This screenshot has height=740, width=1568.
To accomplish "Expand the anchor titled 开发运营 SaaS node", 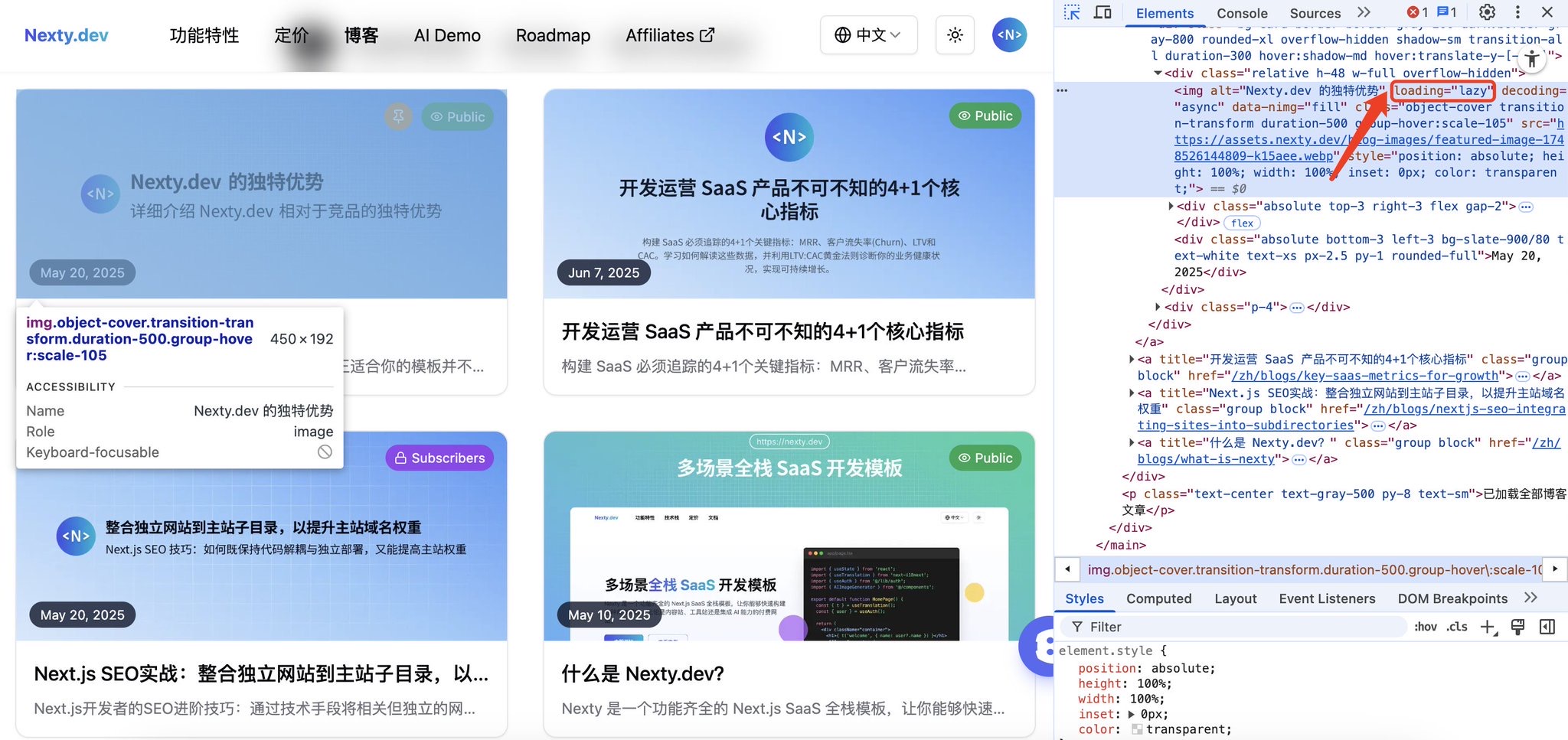I will point(1132,359).
